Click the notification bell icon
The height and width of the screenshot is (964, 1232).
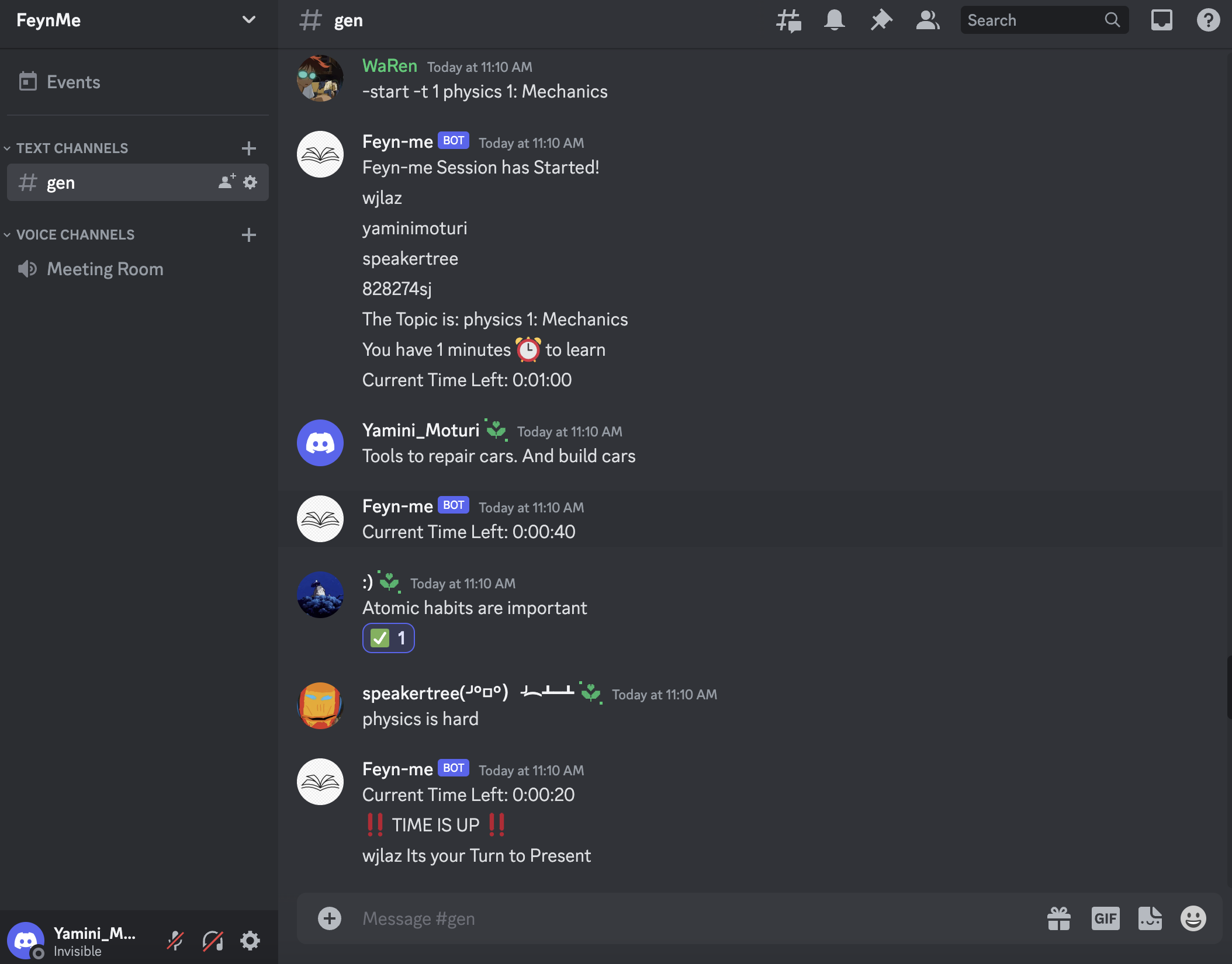click(834, 21)
